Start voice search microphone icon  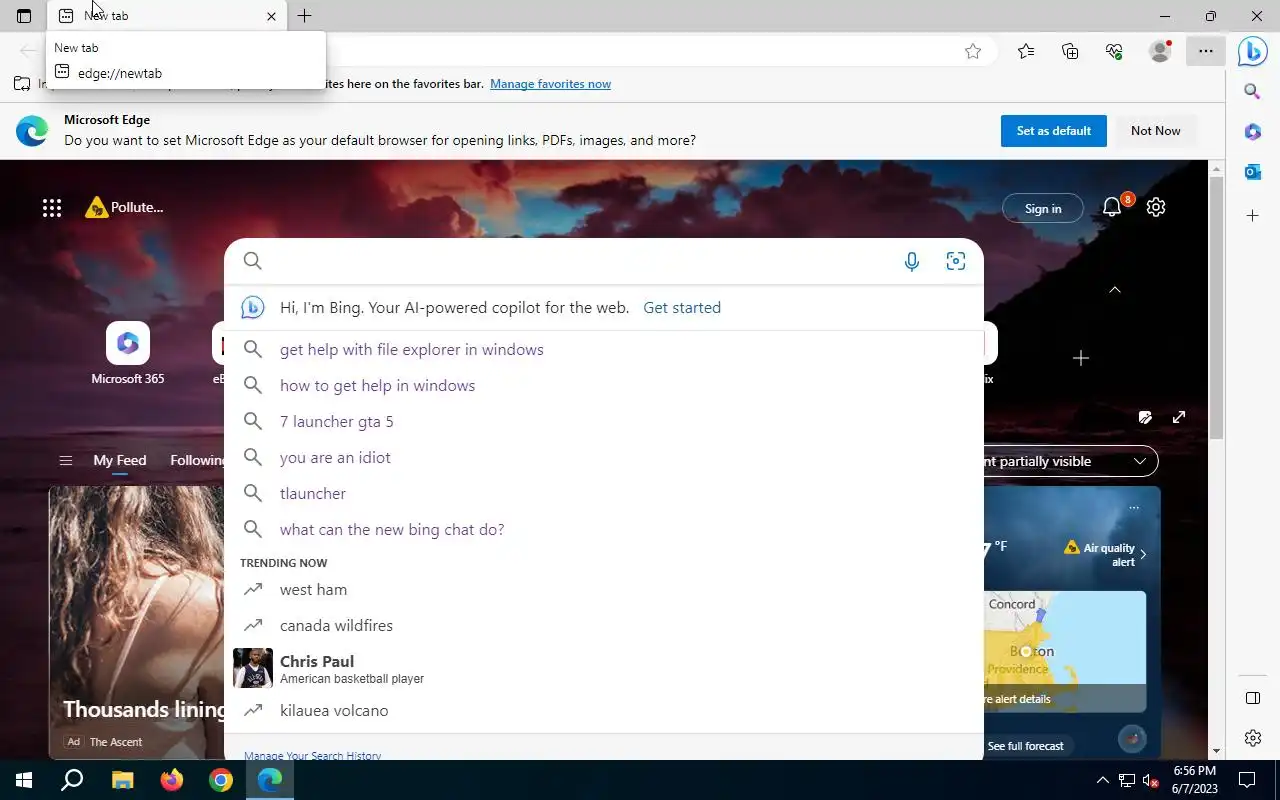911,262
